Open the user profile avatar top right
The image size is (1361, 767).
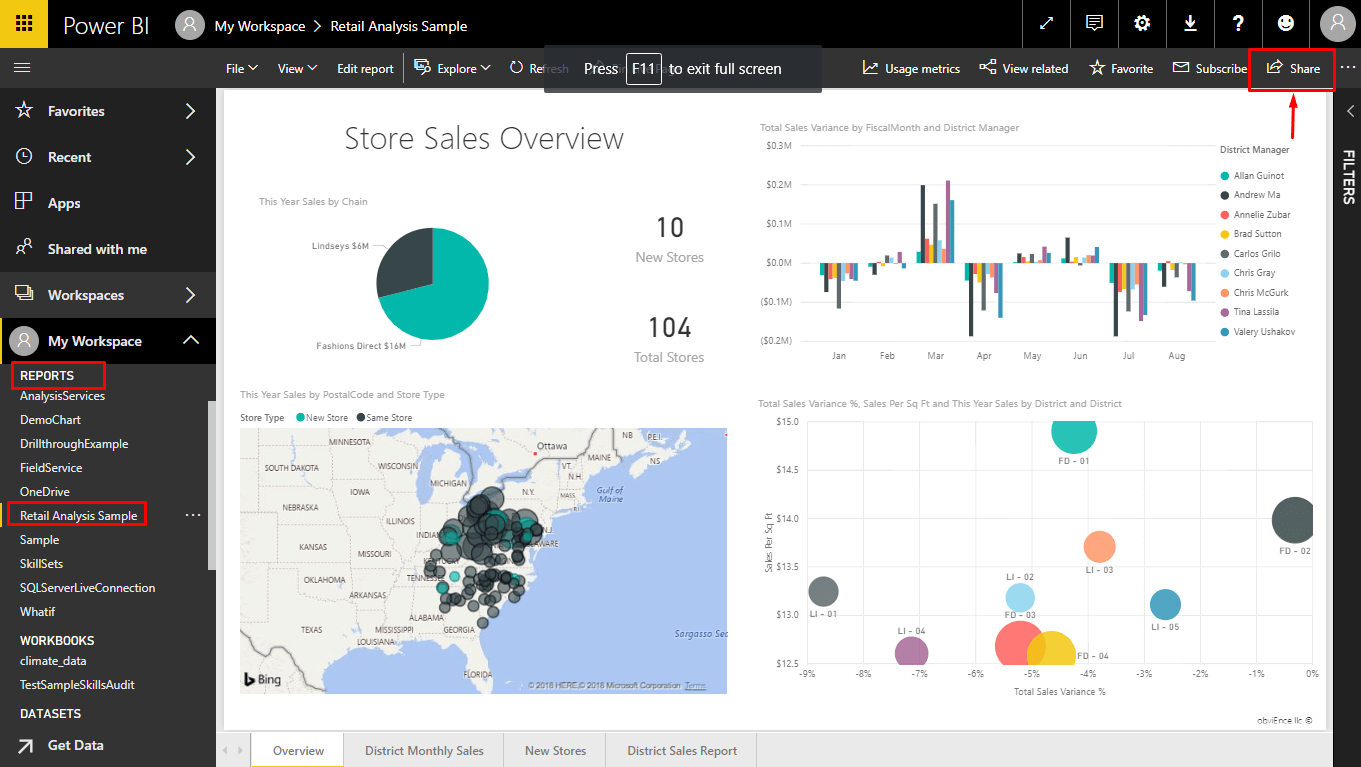pos(1337,24)
